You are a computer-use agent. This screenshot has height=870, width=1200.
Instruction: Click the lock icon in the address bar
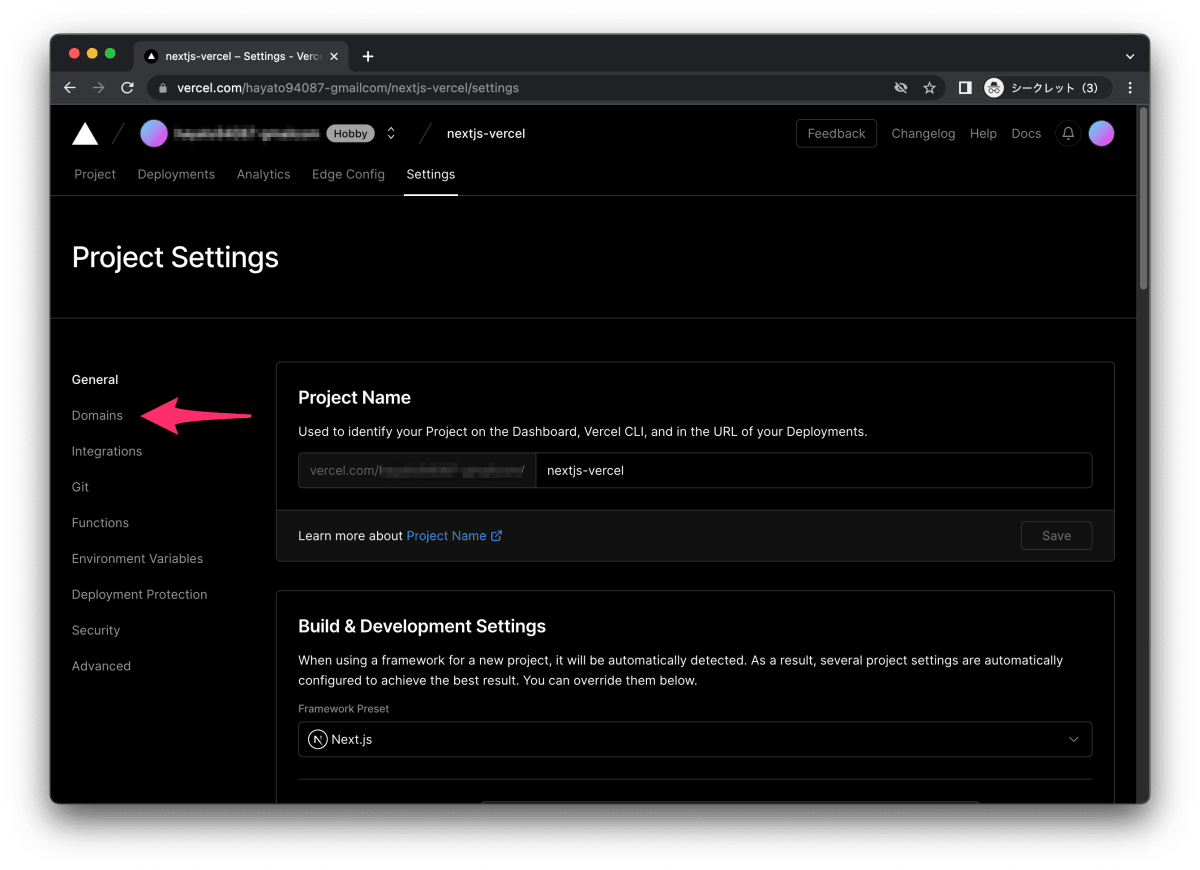163,88
